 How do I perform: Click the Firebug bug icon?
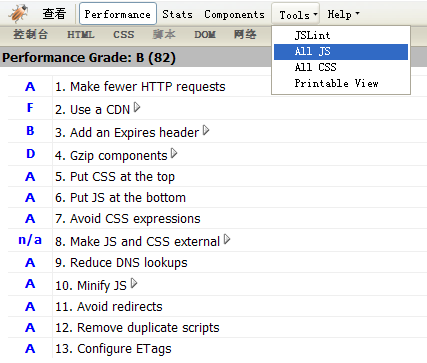(x=19, y=14)
